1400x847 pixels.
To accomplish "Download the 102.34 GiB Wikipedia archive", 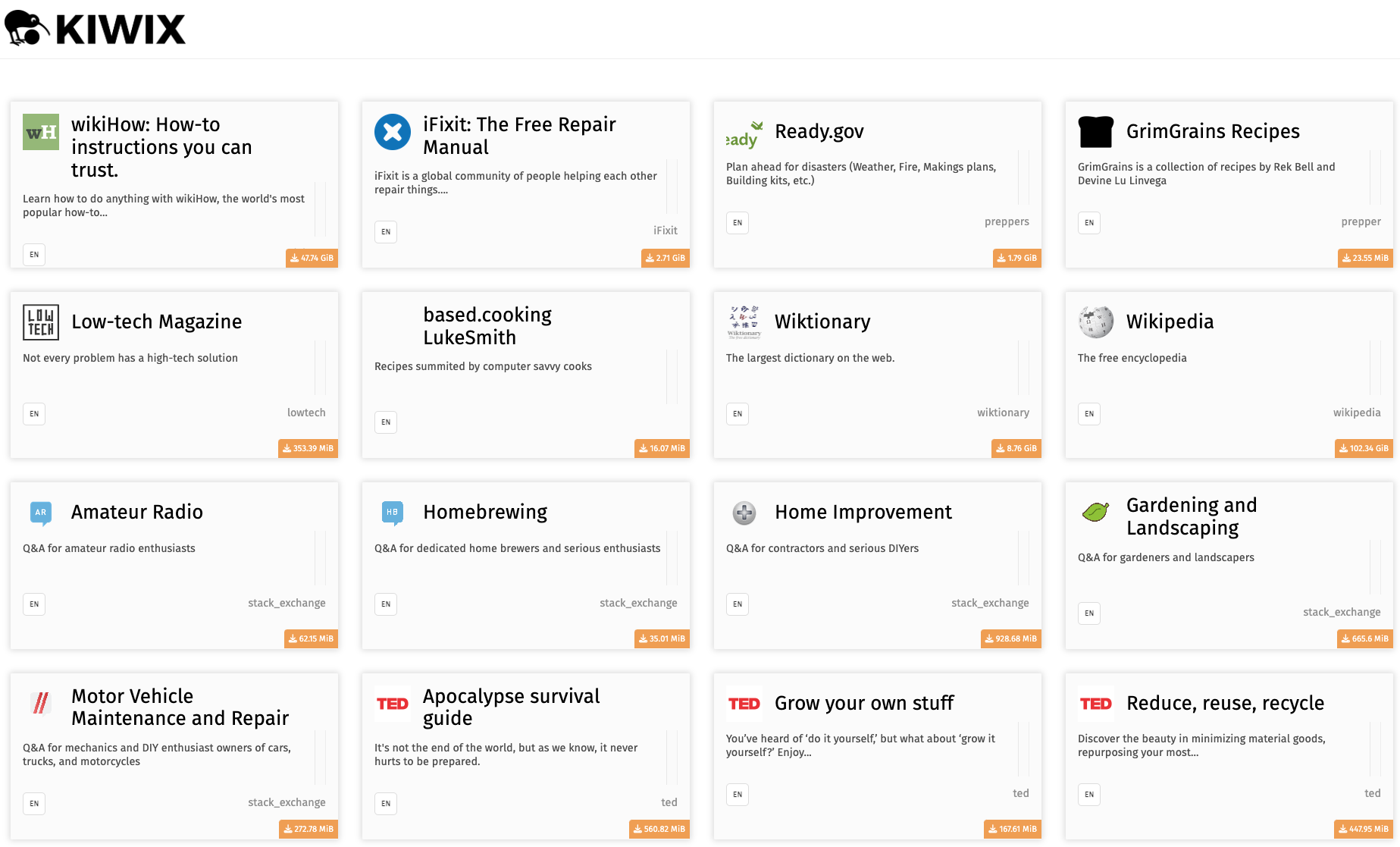I will [1364, 449].
